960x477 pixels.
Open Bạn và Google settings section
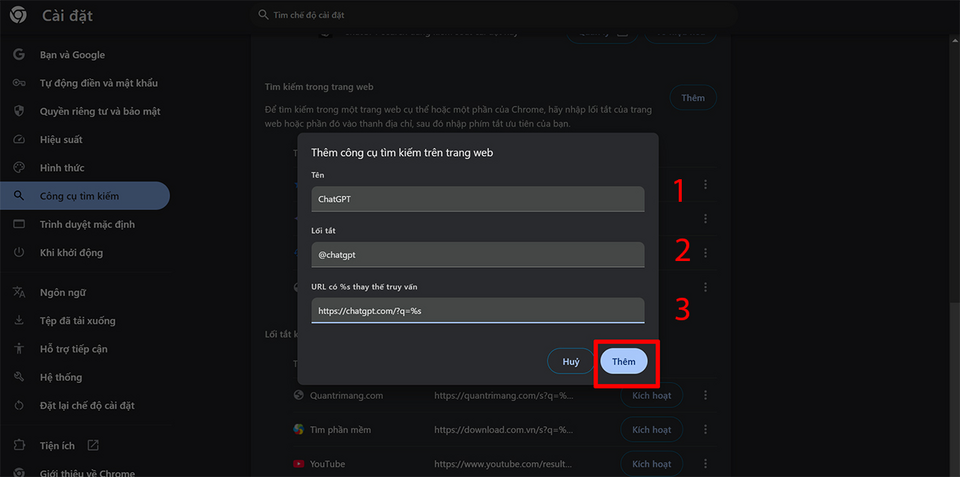click(x=72, y=55)
